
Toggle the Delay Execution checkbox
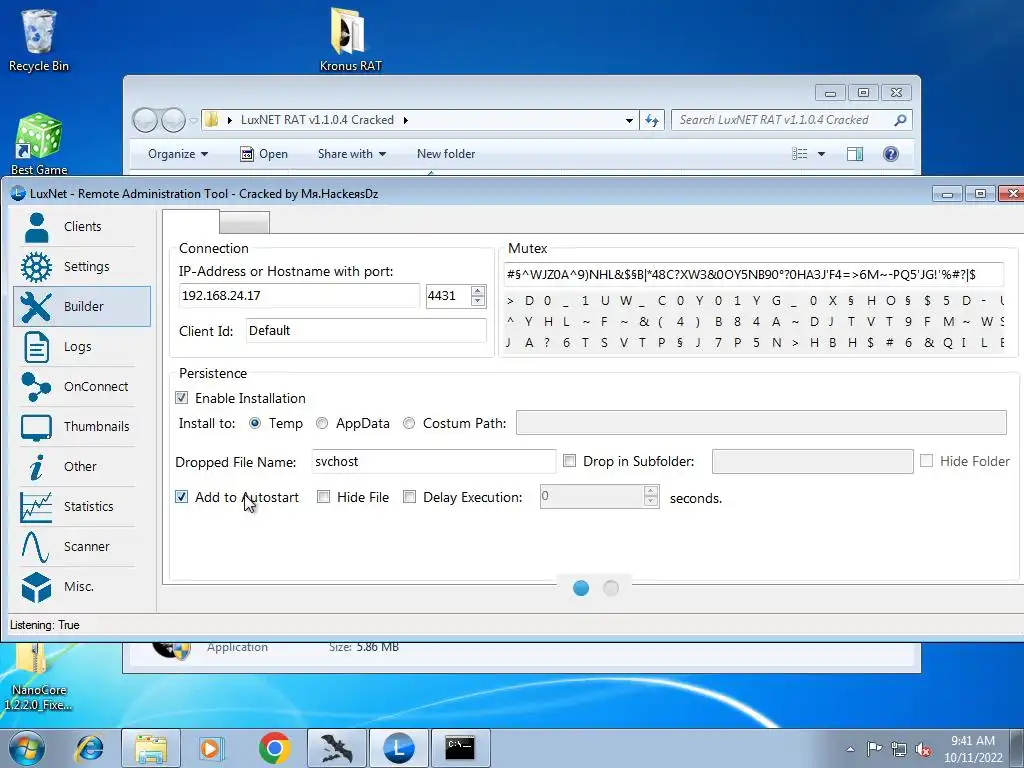(409, 497)
